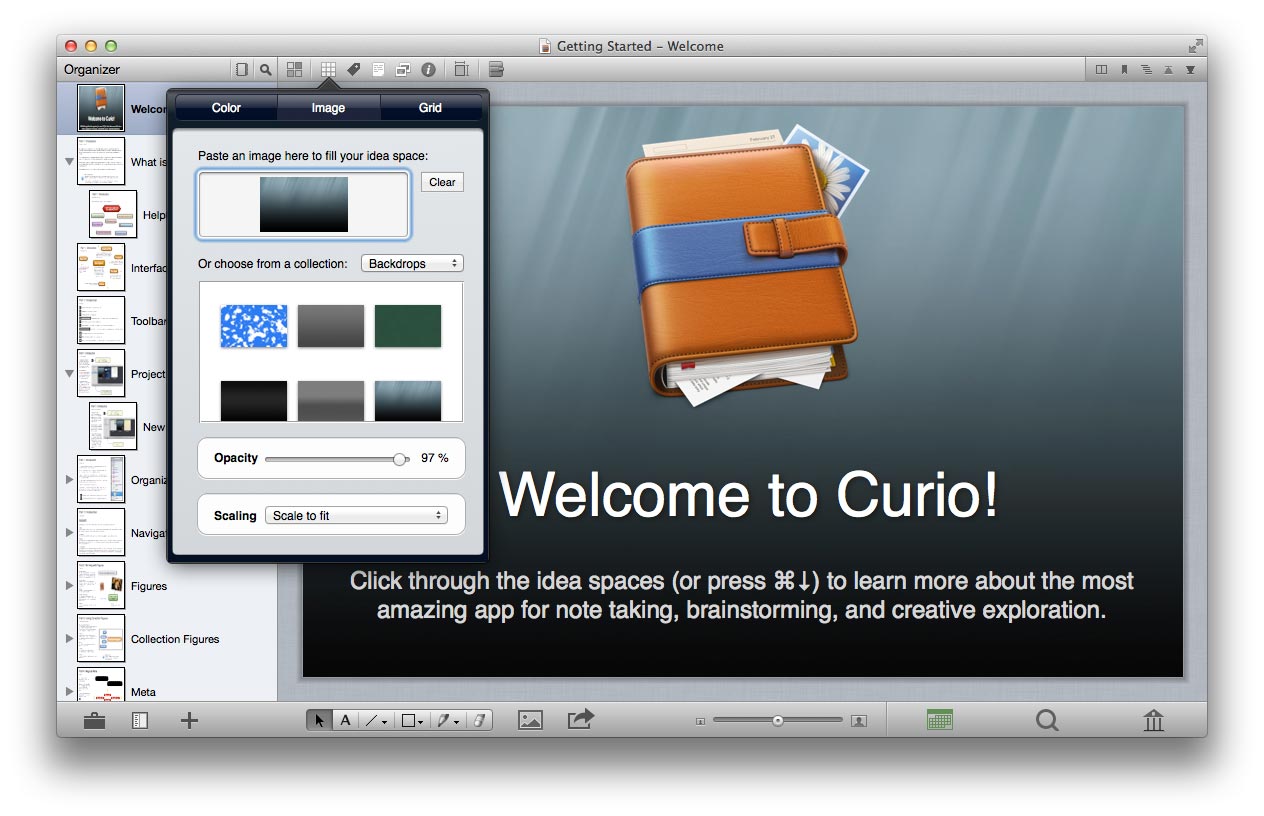Viewport: 1264px width, 816px height.
Task: Click the idea space dimensions icon
Action: 461,70
